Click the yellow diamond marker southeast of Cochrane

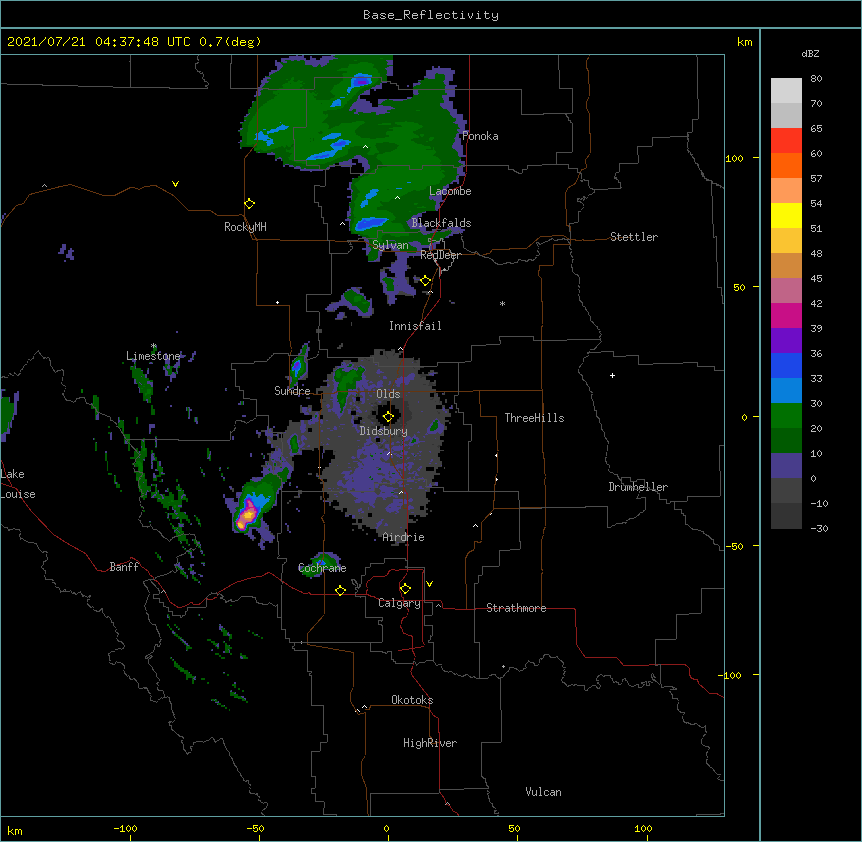tap(340, 590)
